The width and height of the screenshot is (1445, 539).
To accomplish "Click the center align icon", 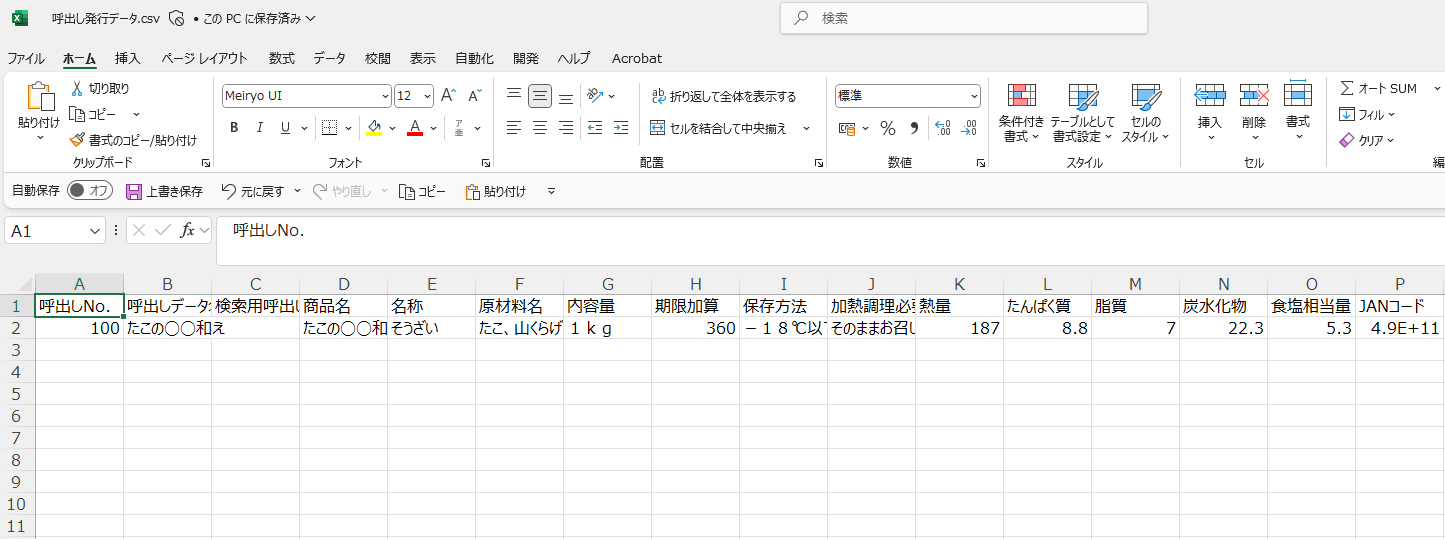I will point(540,128).
